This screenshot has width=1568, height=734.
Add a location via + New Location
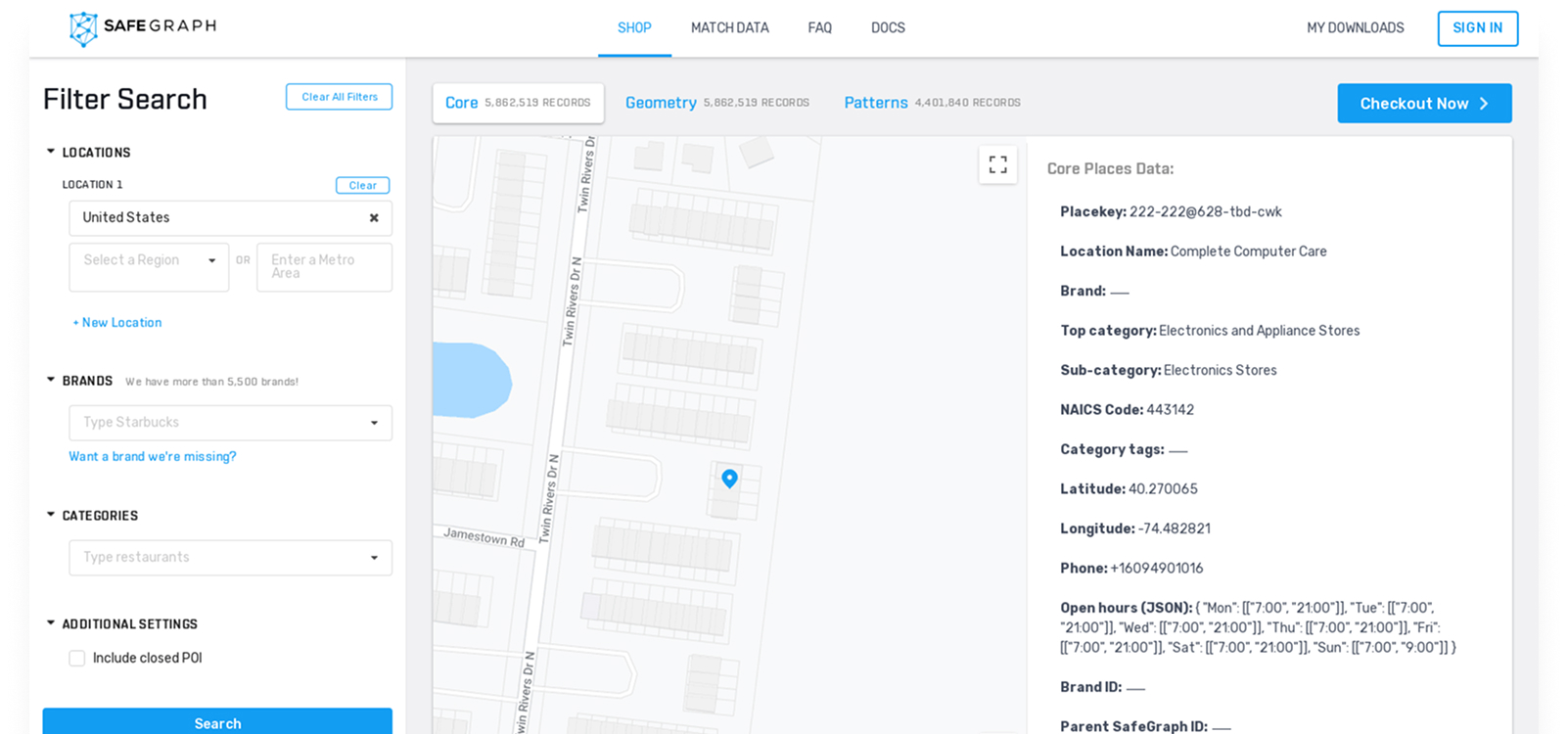(x=117, y=323)
